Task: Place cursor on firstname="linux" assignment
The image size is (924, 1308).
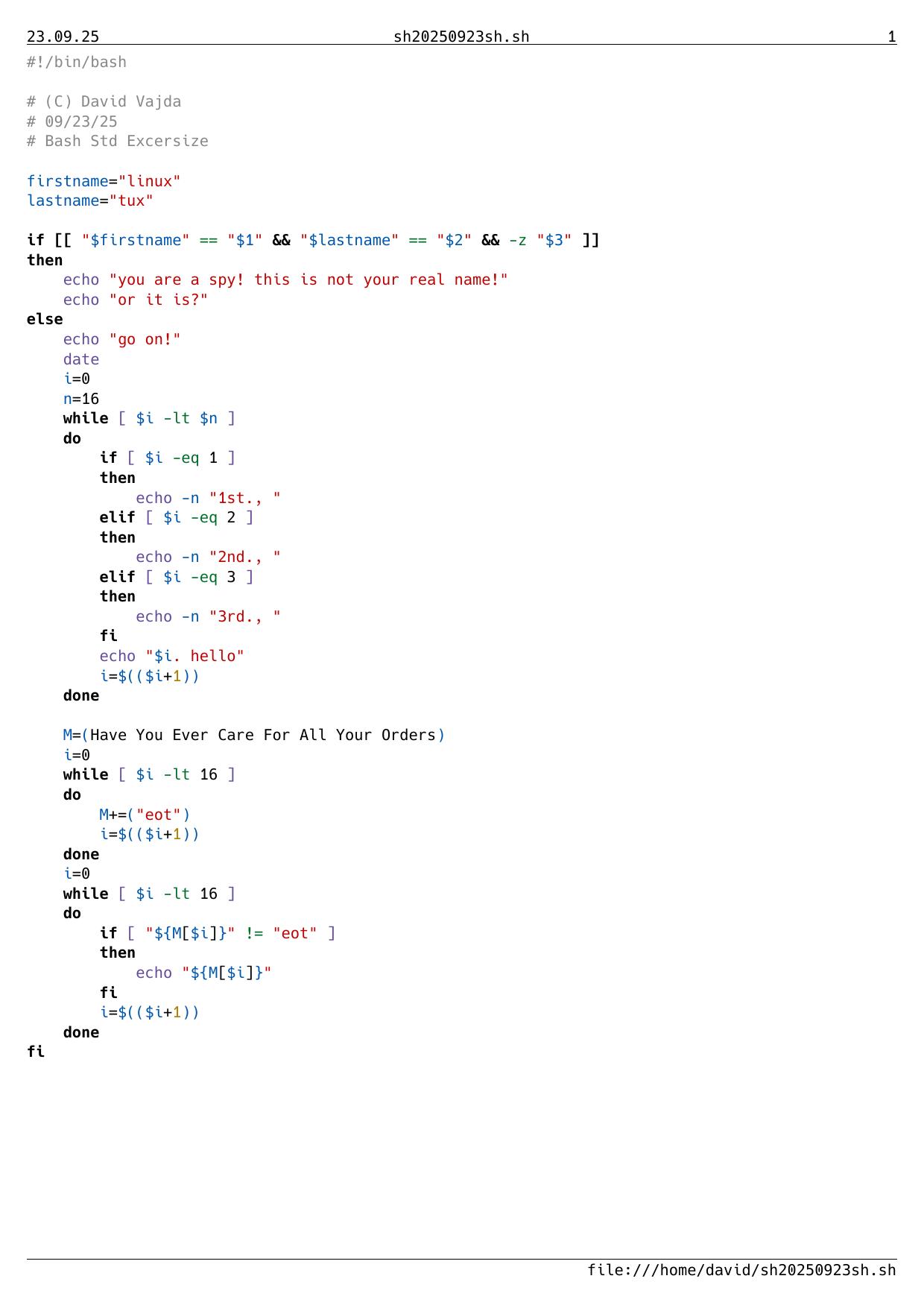Action: point(104,181)
